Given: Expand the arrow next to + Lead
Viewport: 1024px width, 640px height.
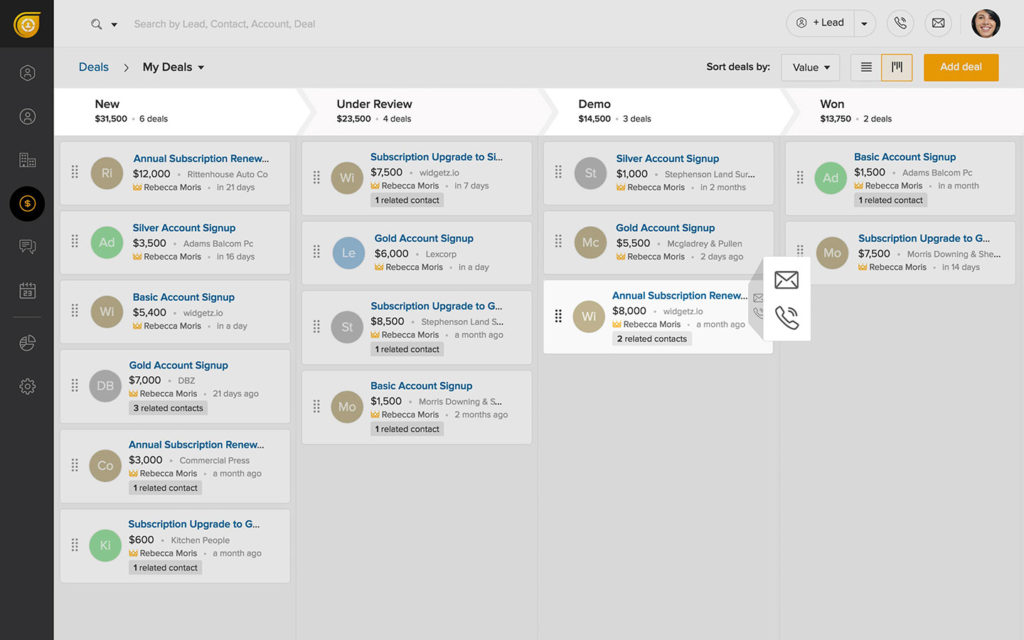Looking at the screenshot, I should [x=863, y=23].
